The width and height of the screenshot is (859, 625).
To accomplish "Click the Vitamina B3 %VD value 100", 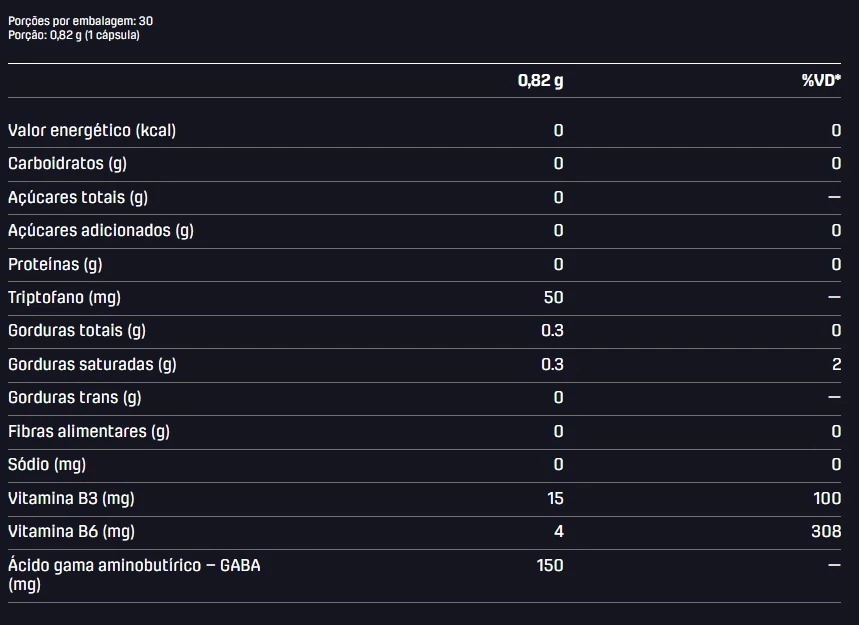I will pos(827,498).
